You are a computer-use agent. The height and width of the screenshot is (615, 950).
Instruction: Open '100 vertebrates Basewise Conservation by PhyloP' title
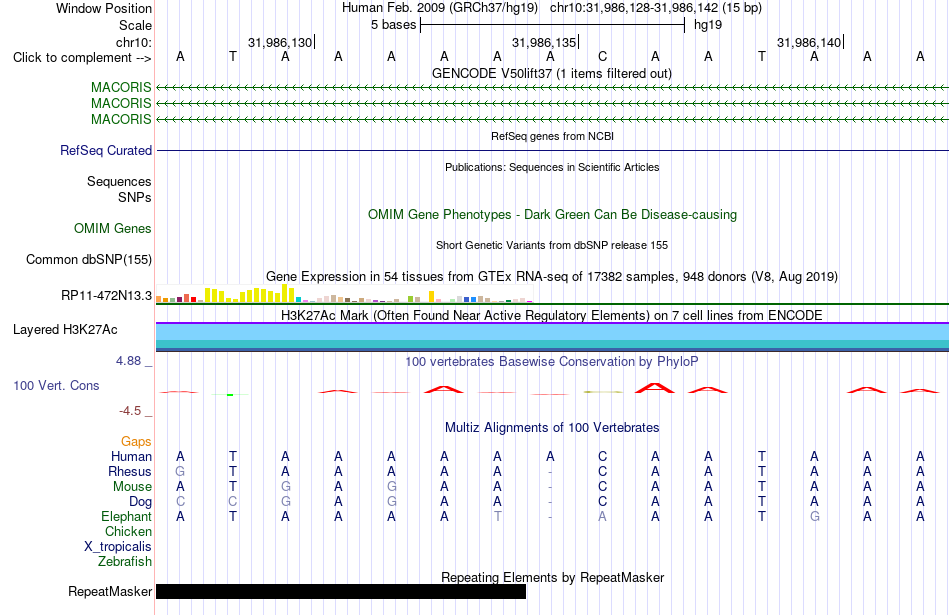[x=552, y=362]
